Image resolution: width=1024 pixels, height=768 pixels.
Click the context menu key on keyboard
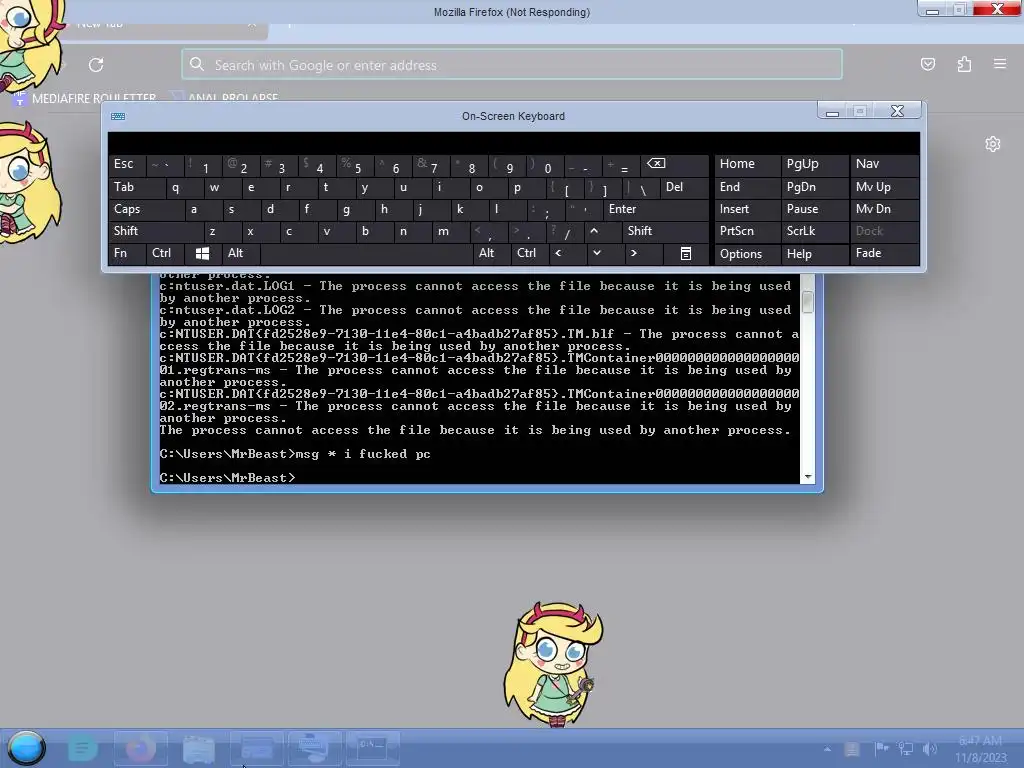686,253
